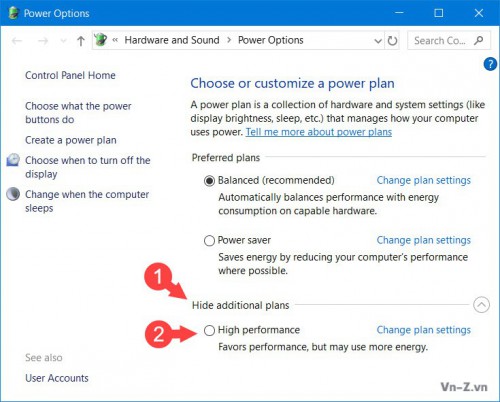
Task: Click the sleep moon icon in sidebar
Action: click(x=13, y=194)
